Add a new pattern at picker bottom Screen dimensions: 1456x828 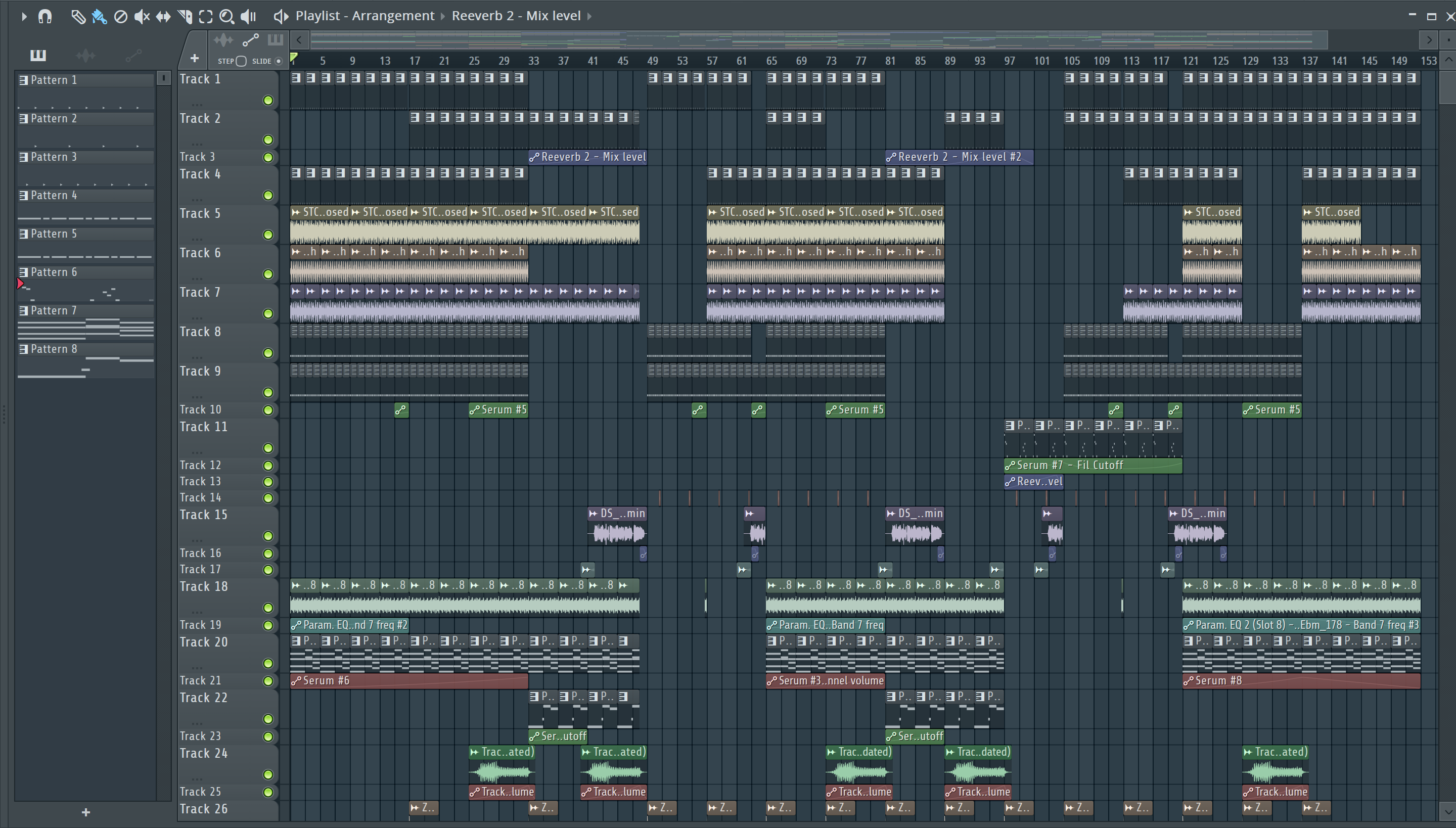click(86, 812)
